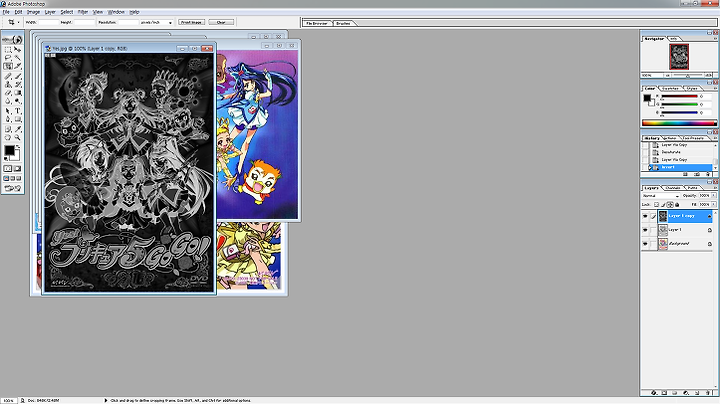
Task: Select the Lasso tool
Action: click(8, 58)
